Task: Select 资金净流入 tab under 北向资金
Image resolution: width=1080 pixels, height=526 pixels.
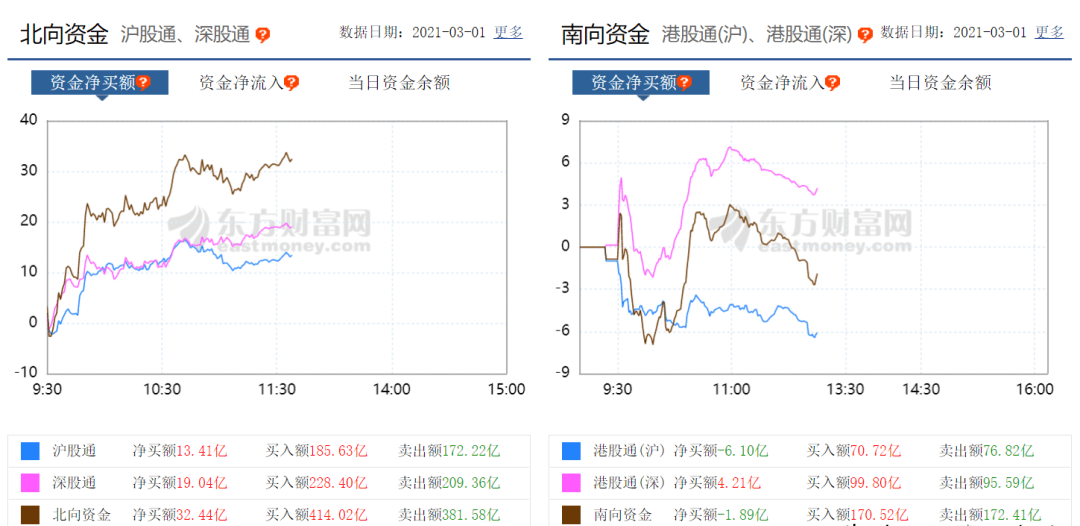Action: point(242,83)
